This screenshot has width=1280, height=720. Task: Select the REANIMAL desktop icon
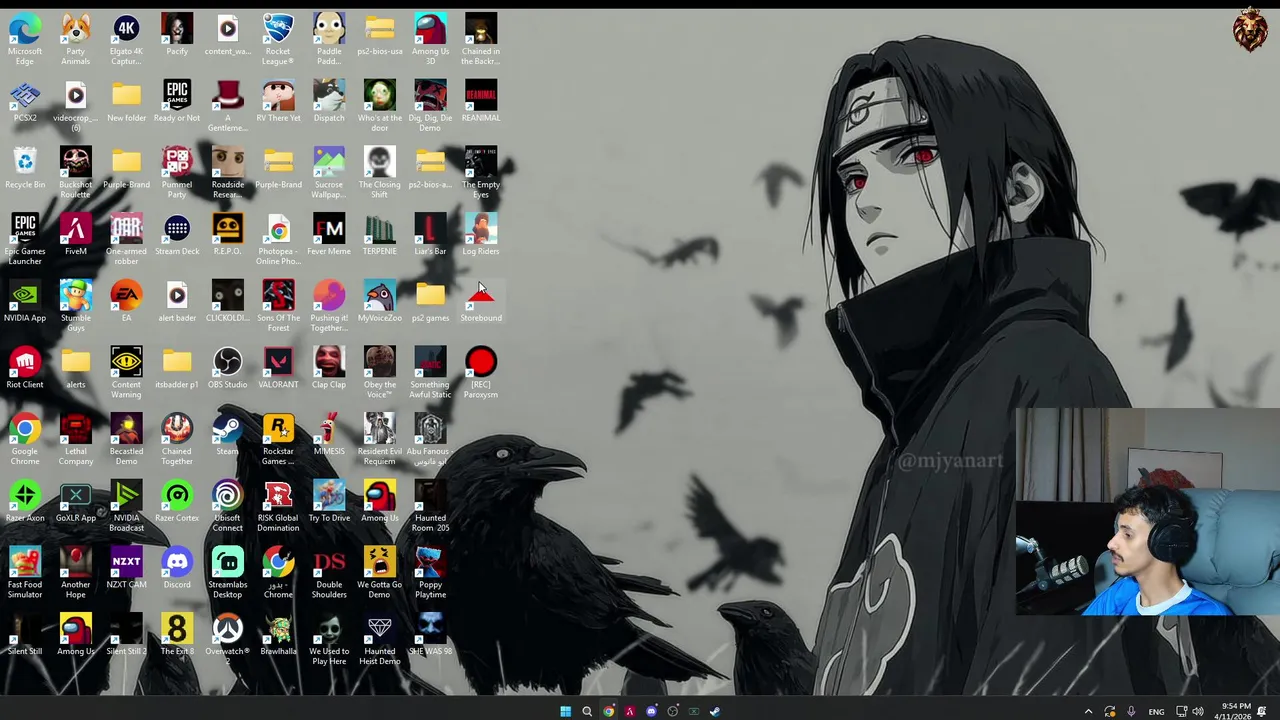point(481,102)
